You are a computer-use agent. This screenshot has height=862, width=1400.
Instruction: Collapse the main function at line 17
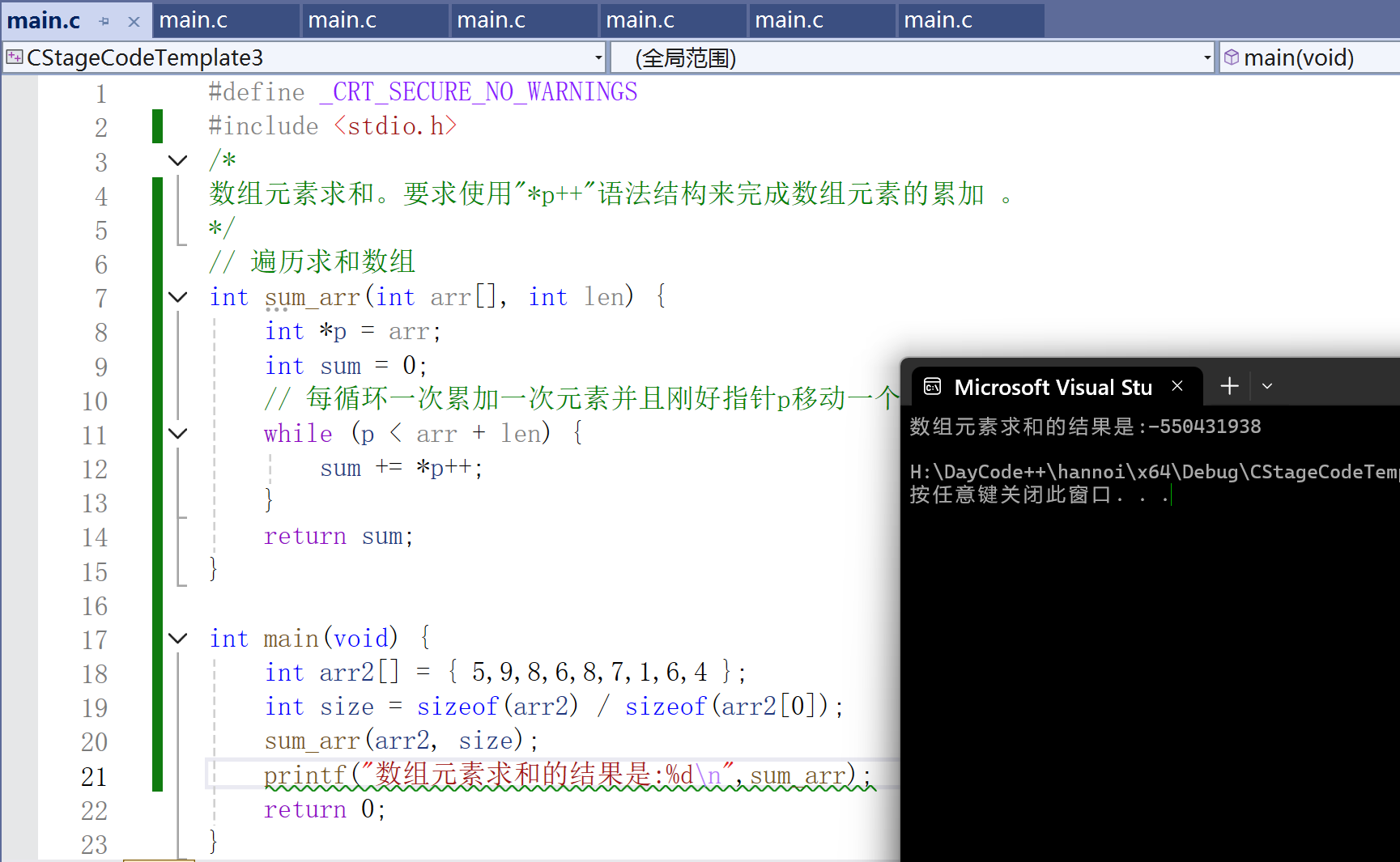[178, 639]
